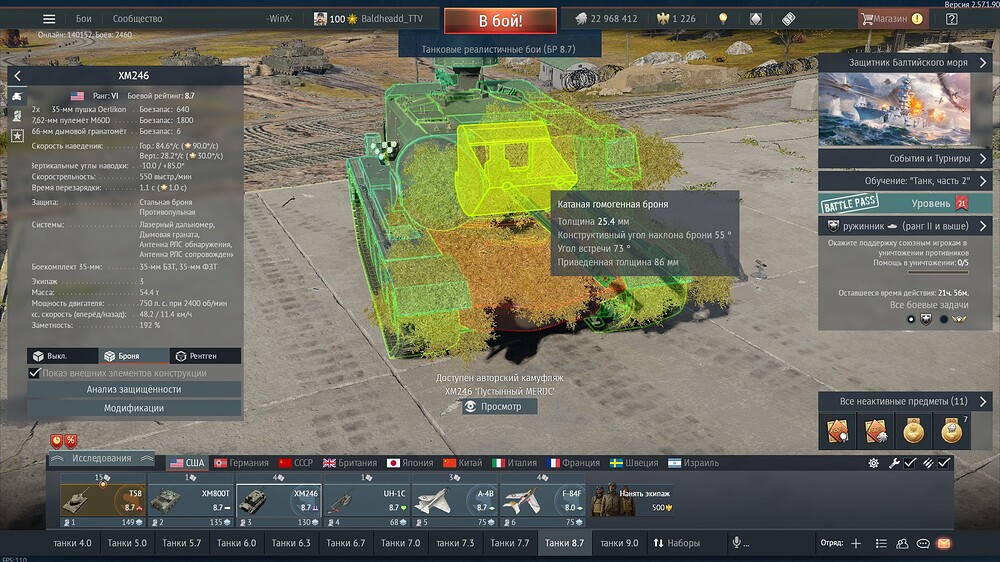This screenshot has height=562, width=1000.
Task: Click the lightbulb hints icon
Action: tap(723, 18)
